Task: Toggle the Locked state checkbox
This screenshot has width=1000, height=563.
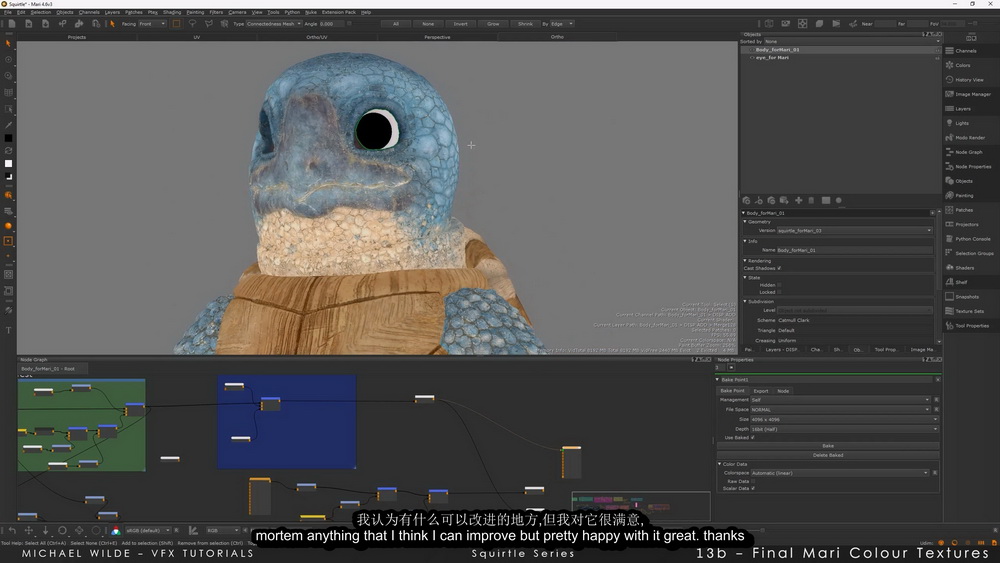Action: tap(779, 292)
